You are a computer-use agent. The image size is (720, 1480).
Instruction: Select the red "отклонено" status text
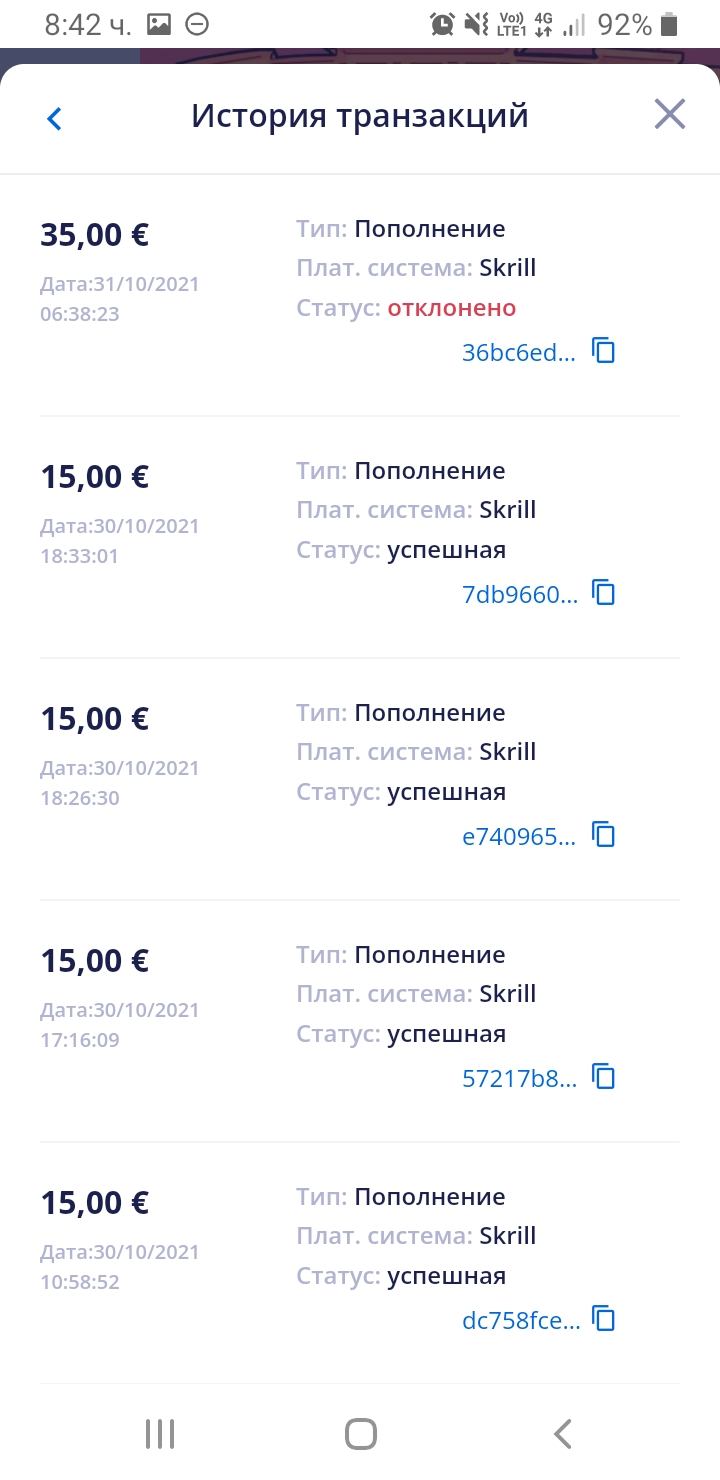[452, 308]
